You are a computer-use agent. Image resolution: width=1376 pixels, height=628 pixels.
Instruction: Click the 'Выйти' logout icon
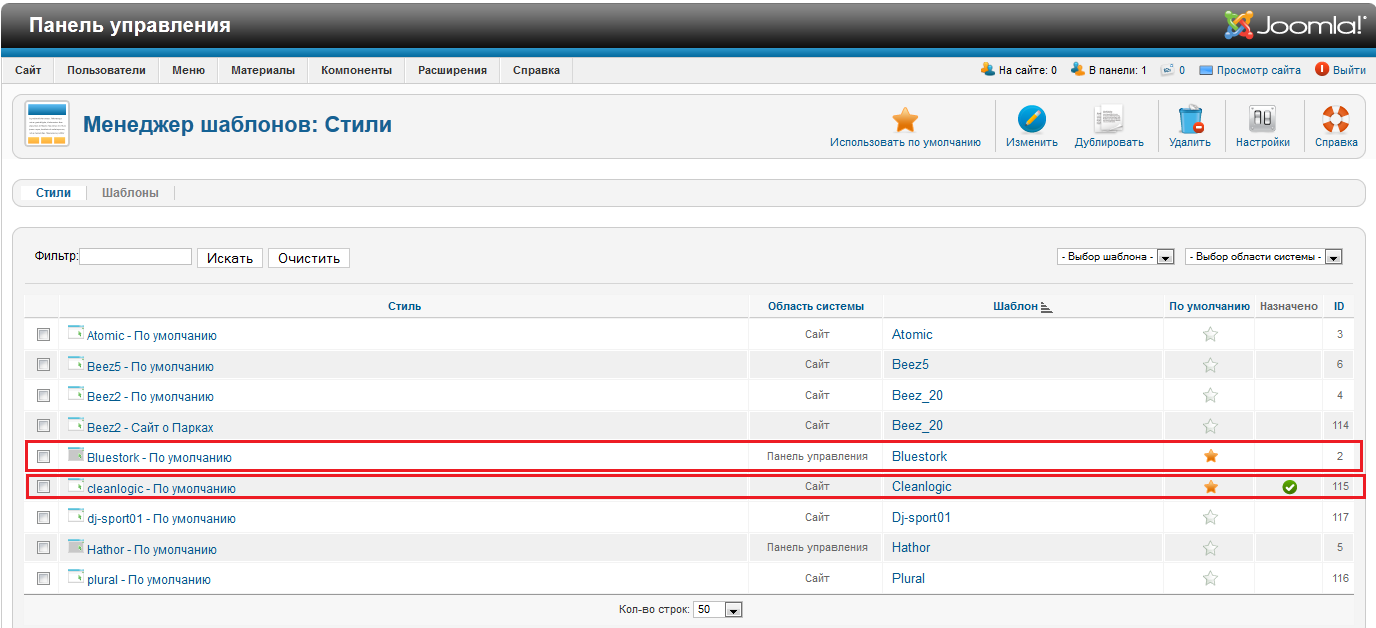click(x=1321, y=70)
